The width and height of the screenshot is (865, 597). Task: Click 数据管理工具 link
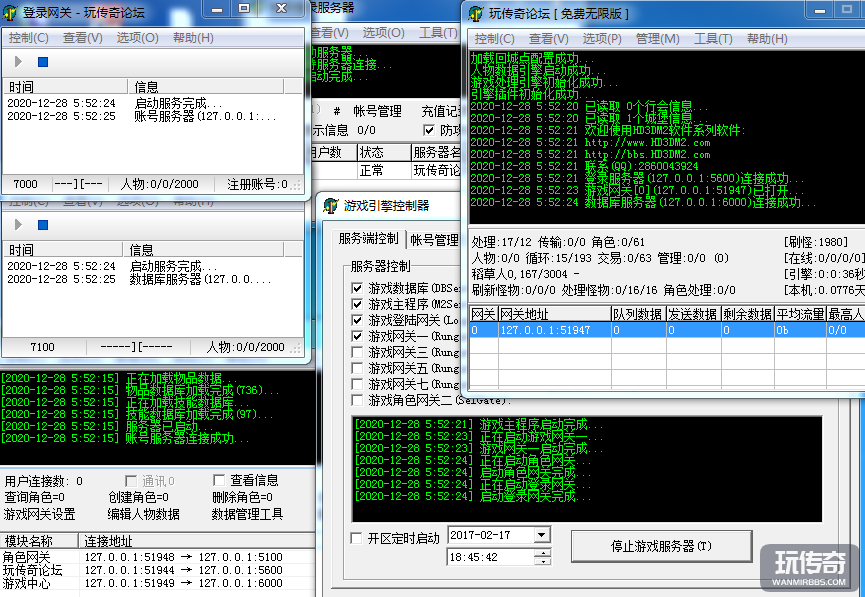pyautogui.click(x=247, y=514)
